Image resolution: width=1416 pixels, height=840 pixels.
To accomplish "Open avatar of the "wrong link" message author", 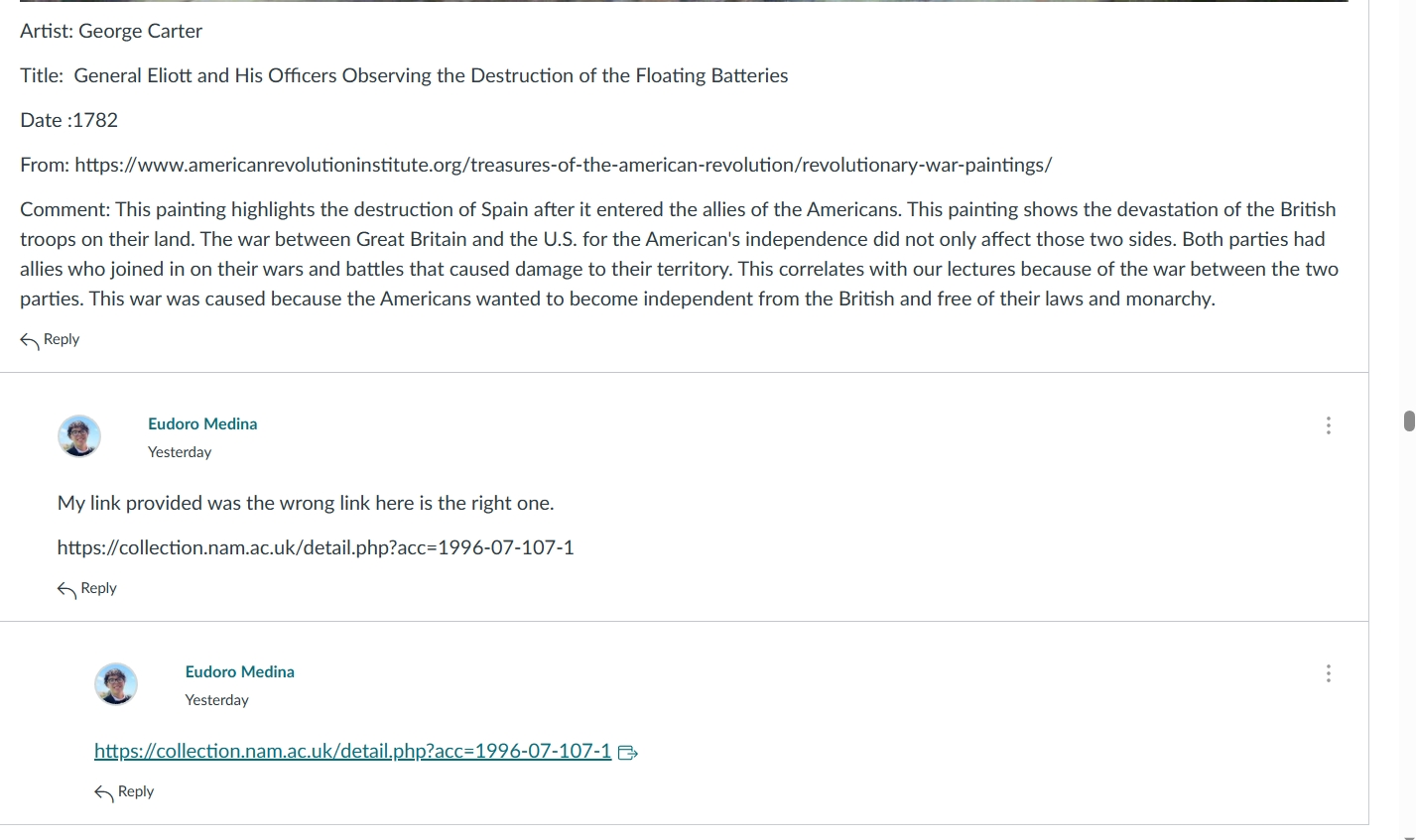I will point(79,436).
